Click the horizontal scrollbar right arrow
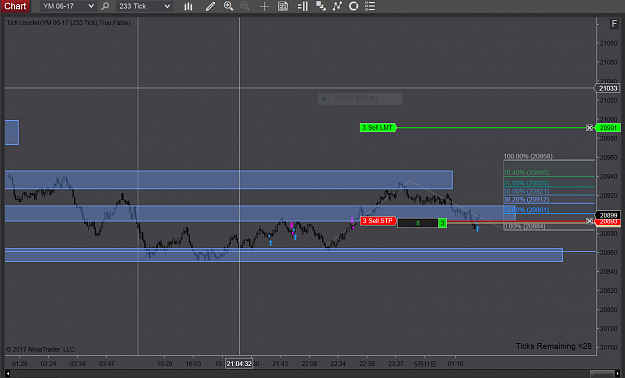The height and width of the screenshot is (378, 625). pos(618,374)
